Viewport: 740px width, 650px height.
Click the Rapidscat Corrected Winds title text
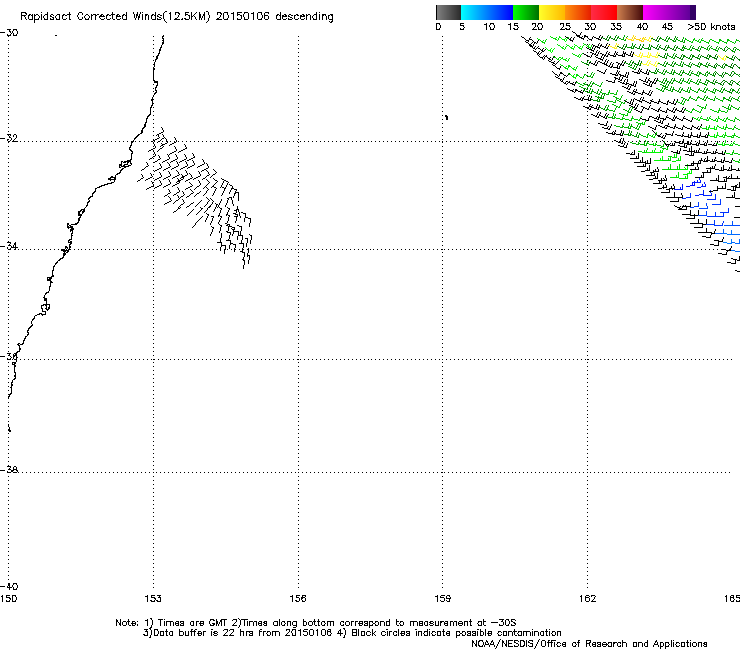click(x=177, y=16)
